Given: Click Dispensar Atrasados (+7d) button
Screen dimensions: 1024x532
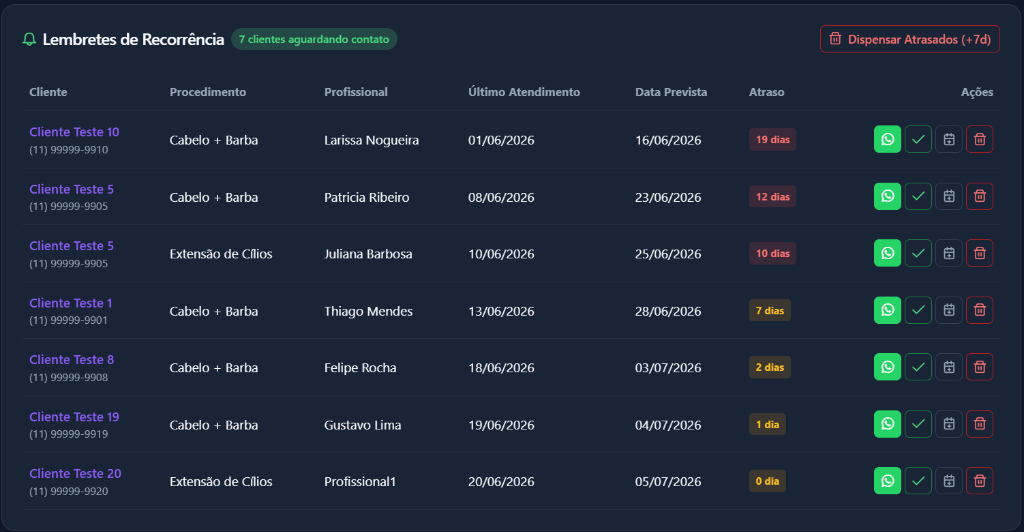Looking at the screenshot, I should point(909,39).
